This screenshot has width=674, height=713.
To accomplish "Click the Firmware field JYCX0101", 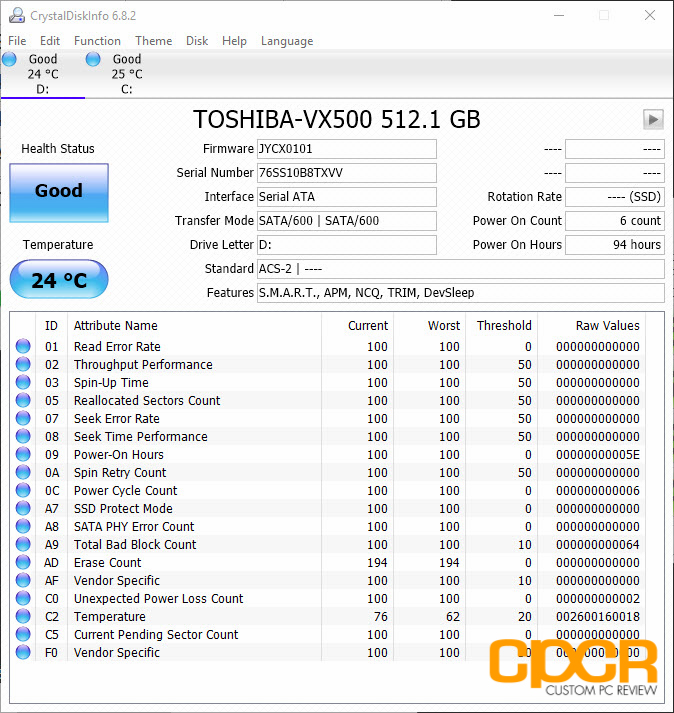I will pyautogui.click(x=347, y=149).
